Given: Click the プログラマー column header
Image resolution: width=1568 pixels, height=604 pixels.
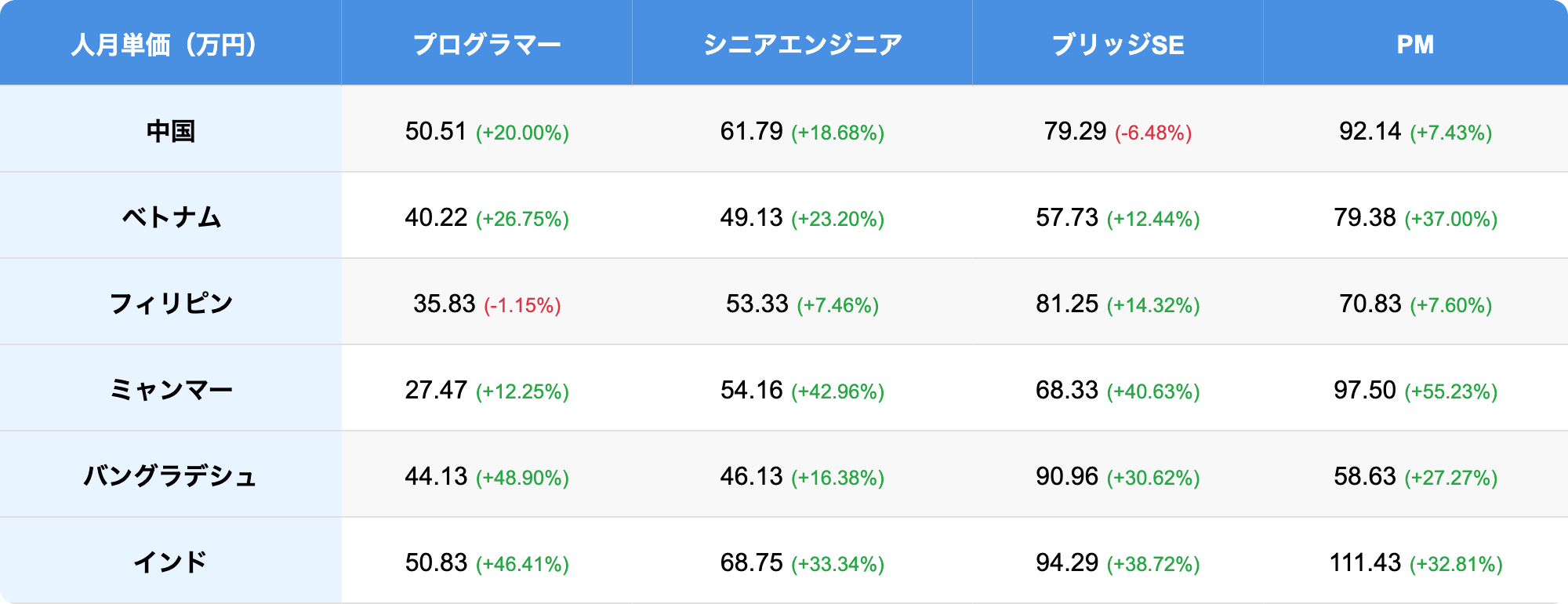Looking at the screenshot, I should 487,43.
